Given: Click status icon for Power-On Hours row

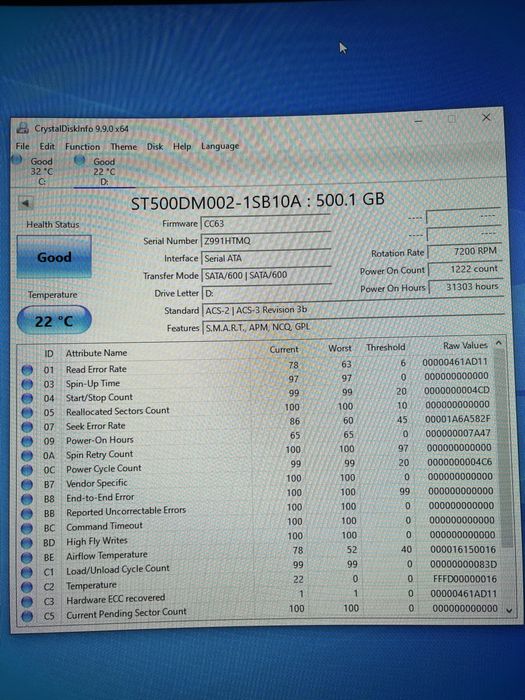Looking at the screenshot, I should (x=27, y=441).
